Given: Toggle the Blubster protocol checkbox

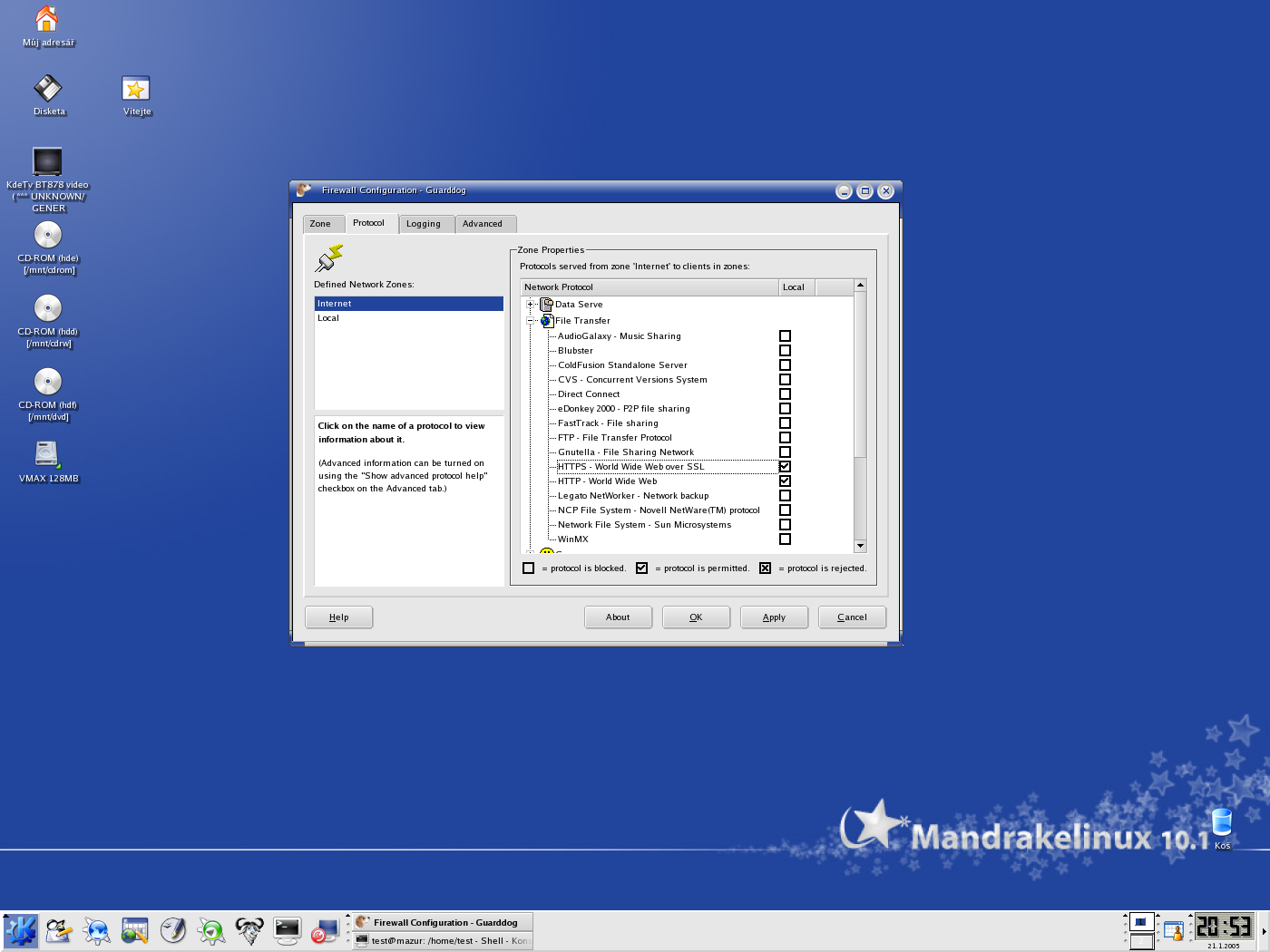Looking at the screenshot, I should (785, 351).
